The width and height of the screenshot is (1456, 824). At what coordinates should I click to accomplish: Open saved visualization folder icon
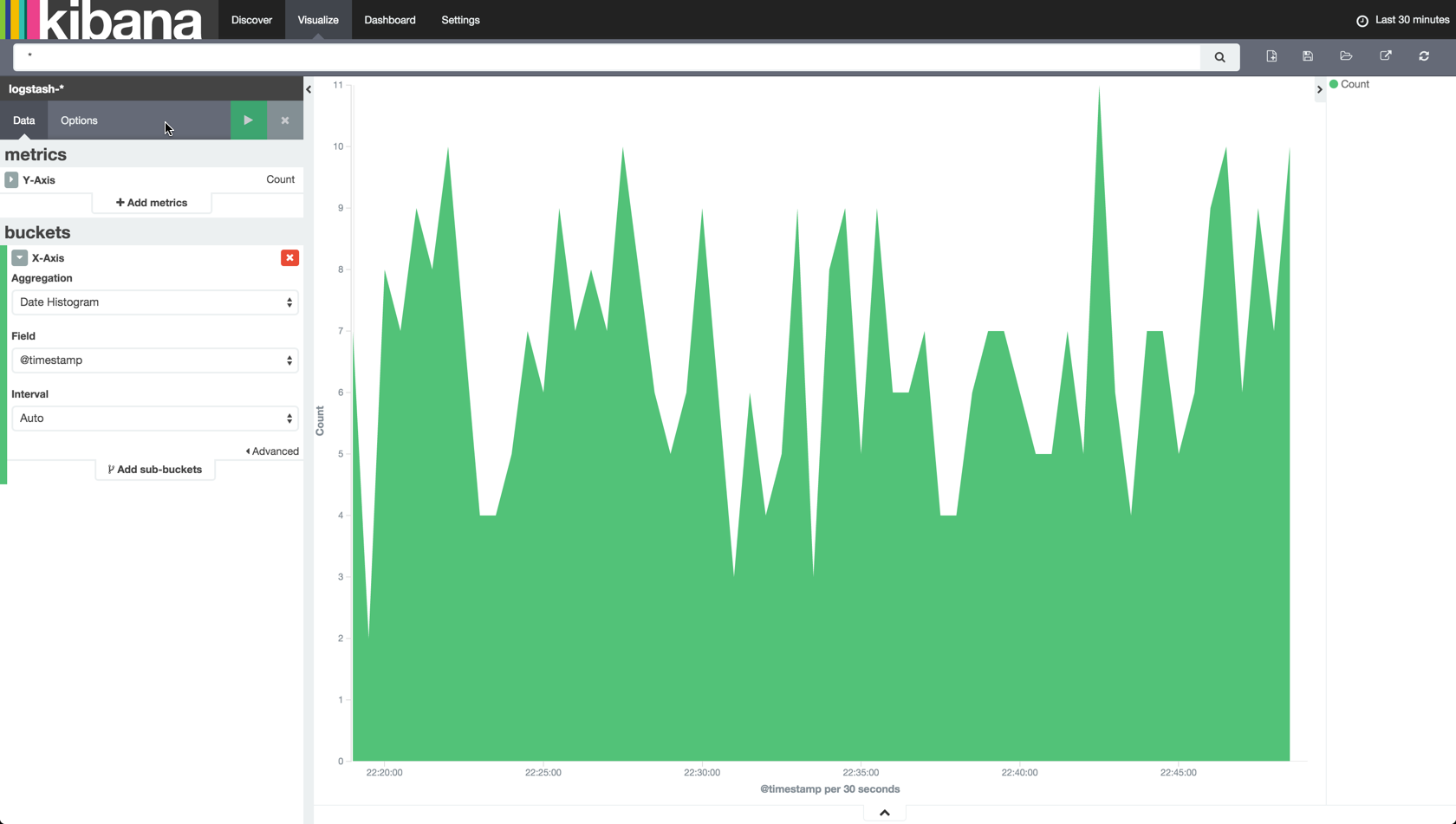[1346, 56]
